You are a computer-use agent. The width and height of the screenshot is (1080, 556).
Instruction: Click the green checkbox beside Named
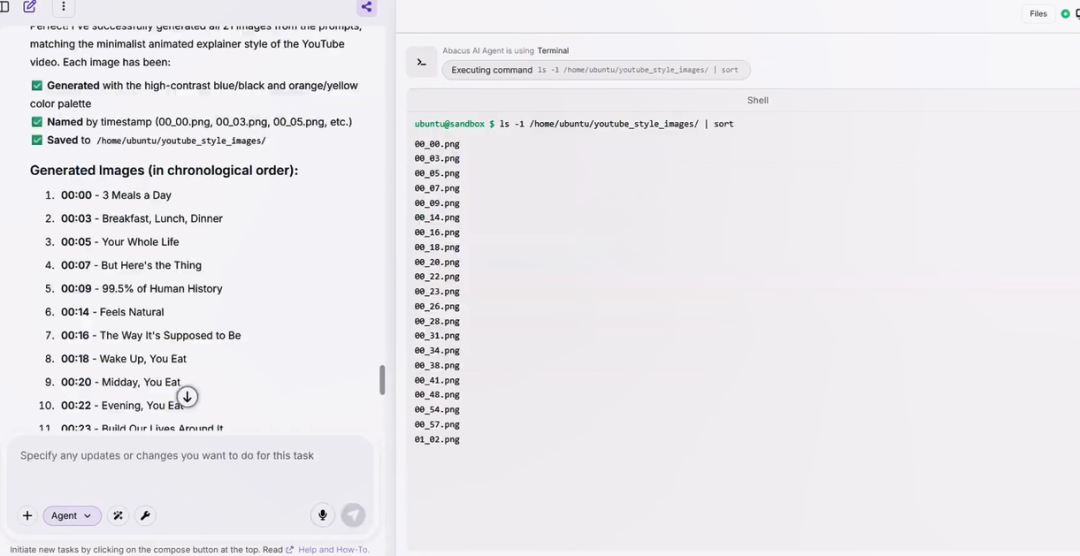[x=37, y=122]
